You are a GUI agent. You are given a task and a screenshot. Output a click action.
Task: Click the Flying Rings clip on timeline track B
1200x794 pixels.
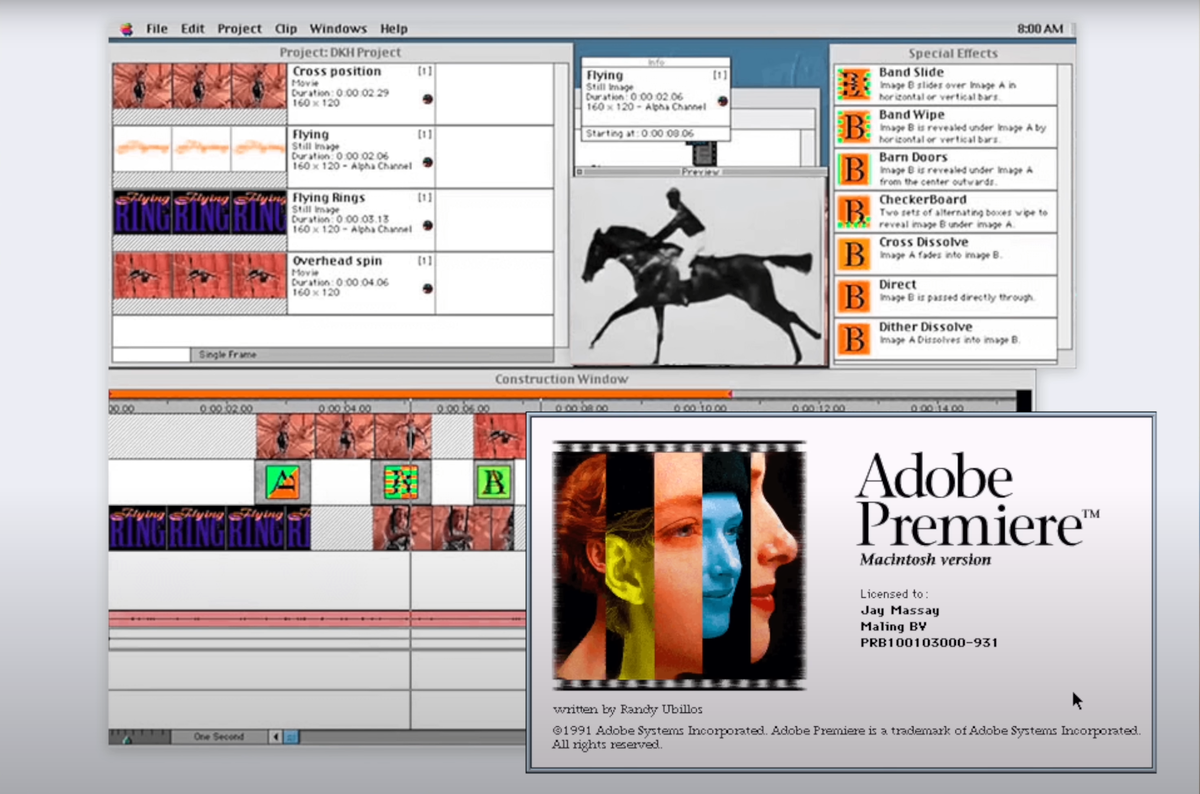point(209,528)
